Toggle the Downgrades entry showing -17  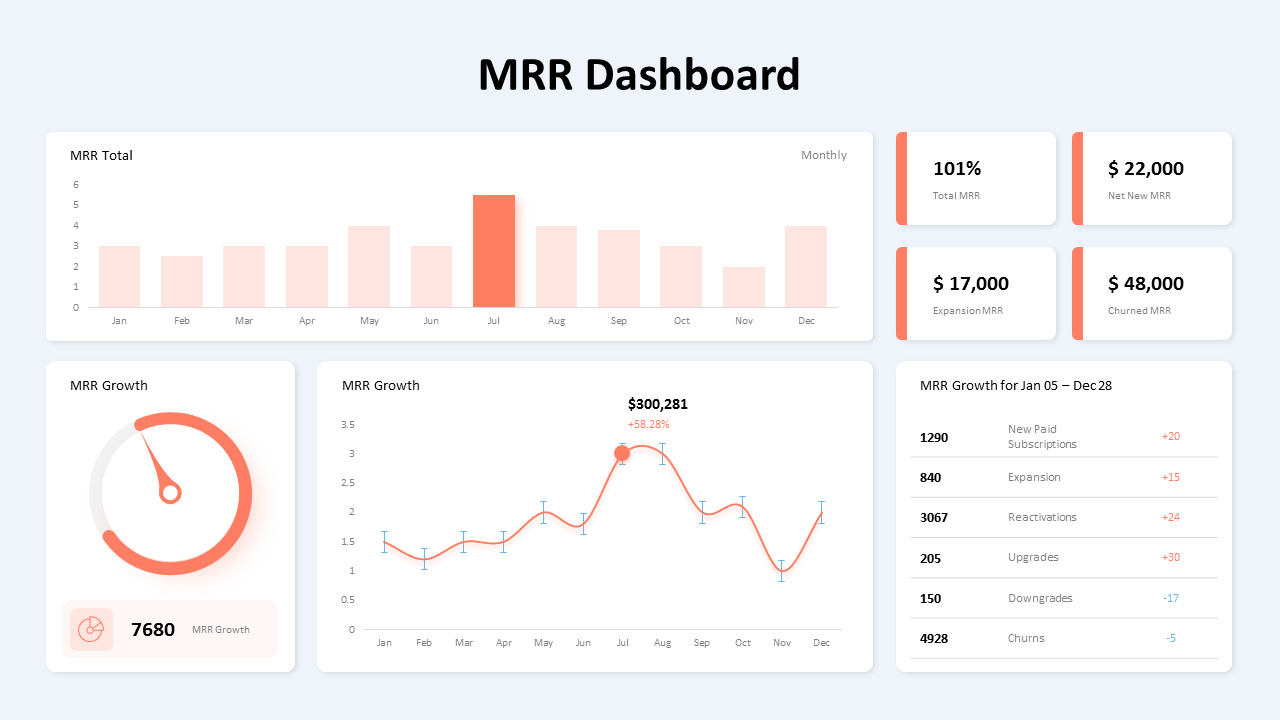click(x=1063, y=598)
